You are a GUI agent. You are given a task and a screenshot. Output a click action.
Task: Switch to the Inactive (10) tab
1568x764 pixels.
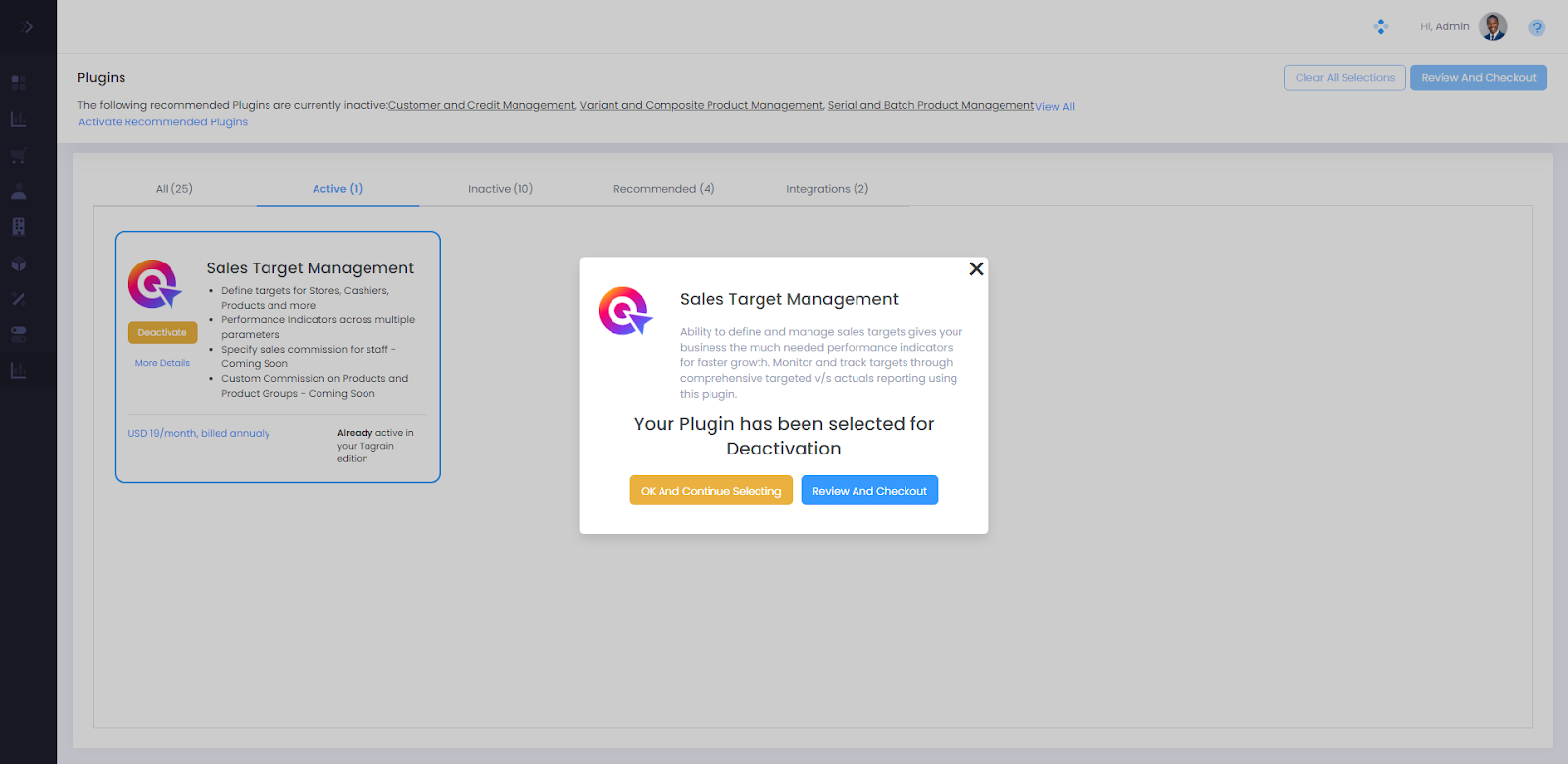click(501, 189)
